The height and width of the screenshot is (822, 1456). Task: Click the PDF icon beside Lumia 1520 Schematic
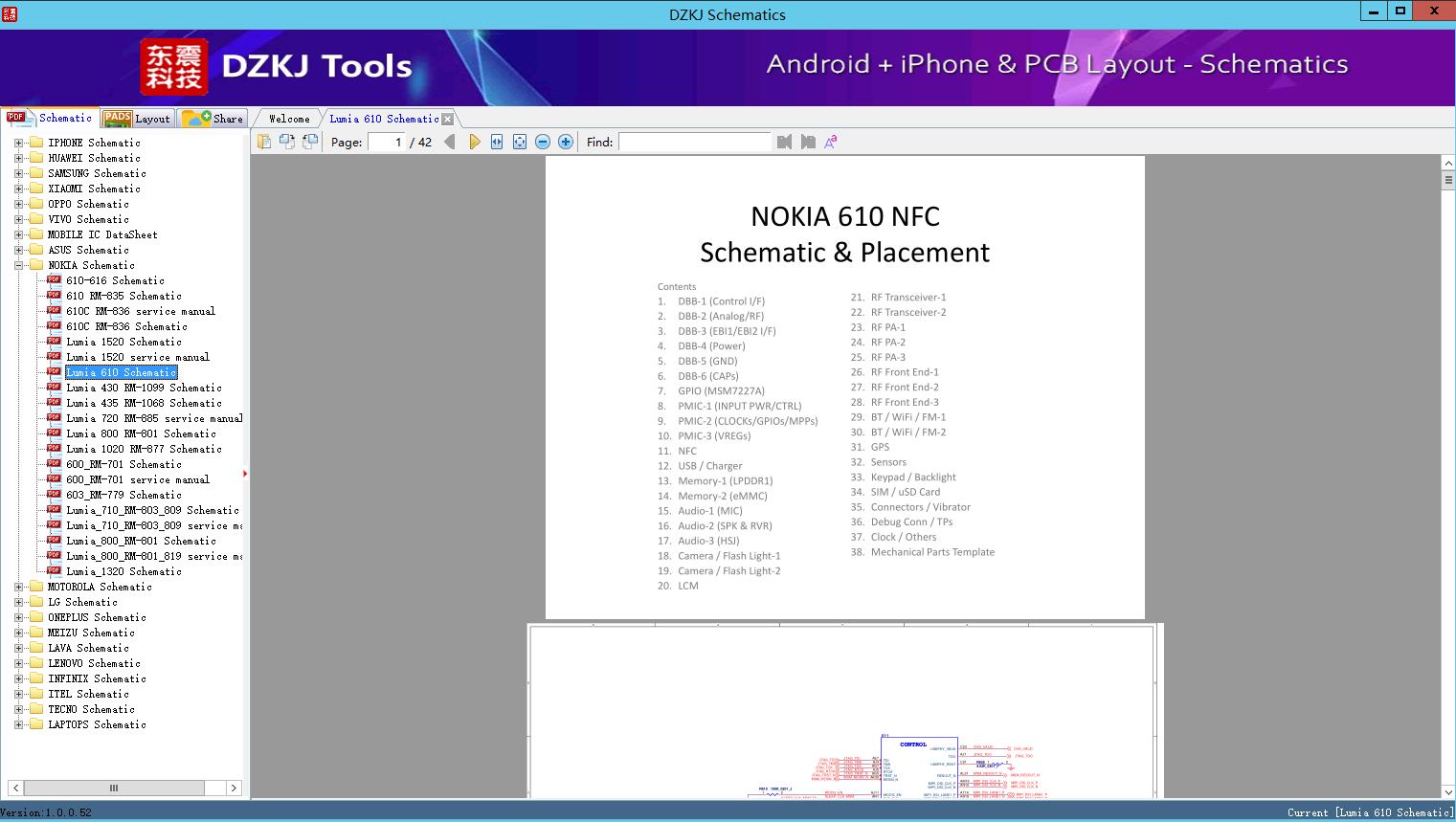(x=54, y=341)
